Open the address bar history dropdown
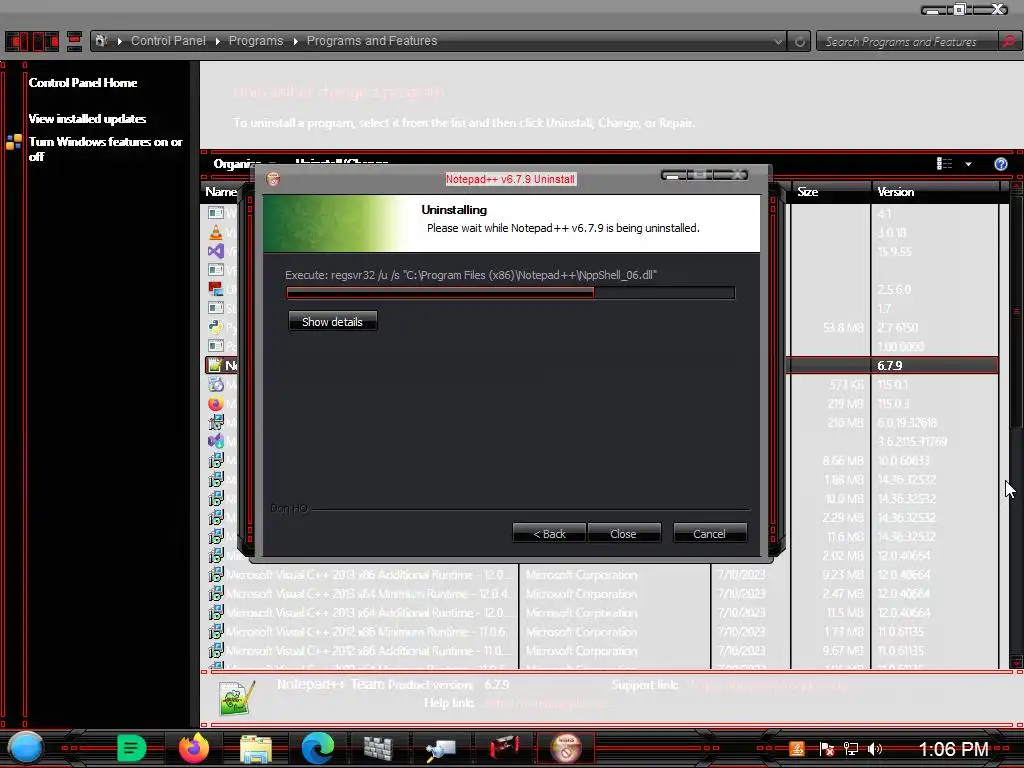This screenshot has width=1024, height=768. [x=778, y=41]
